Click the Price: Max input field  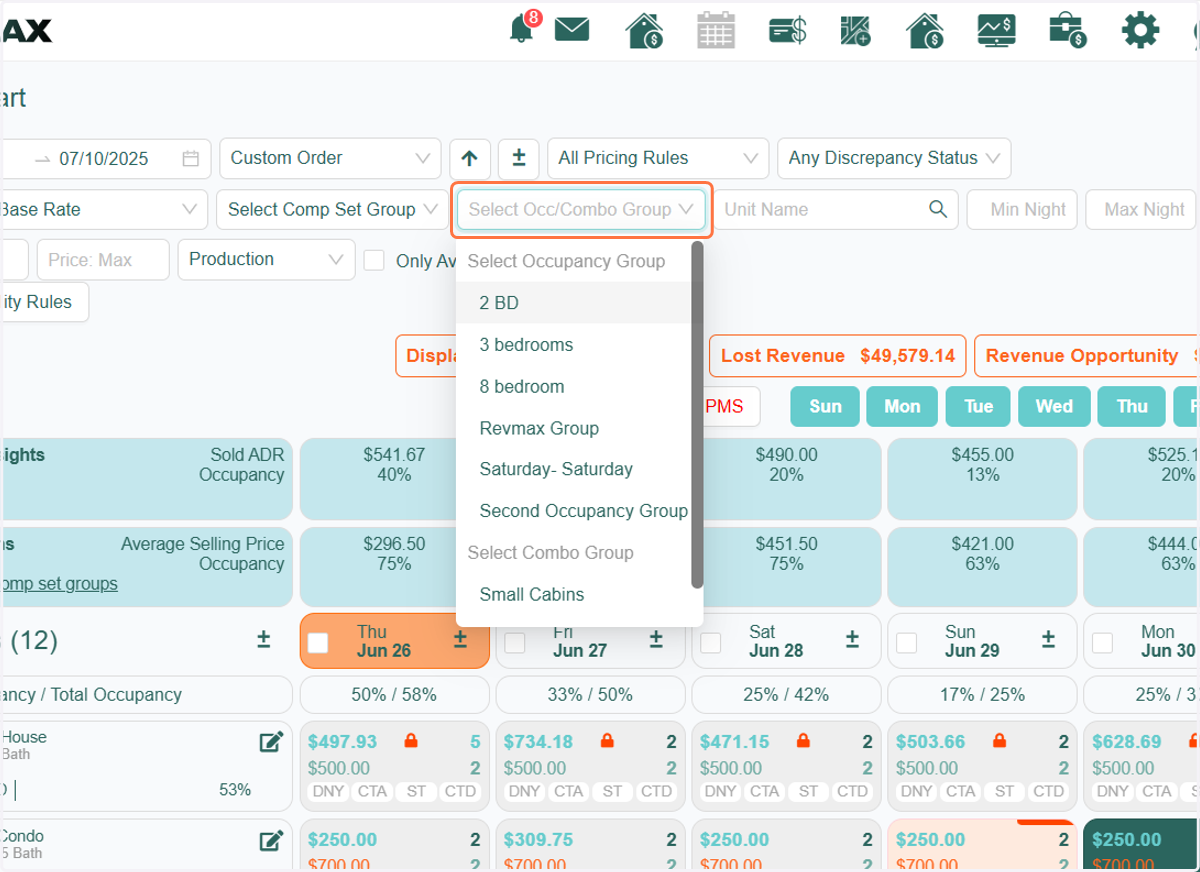pos(103,259)
